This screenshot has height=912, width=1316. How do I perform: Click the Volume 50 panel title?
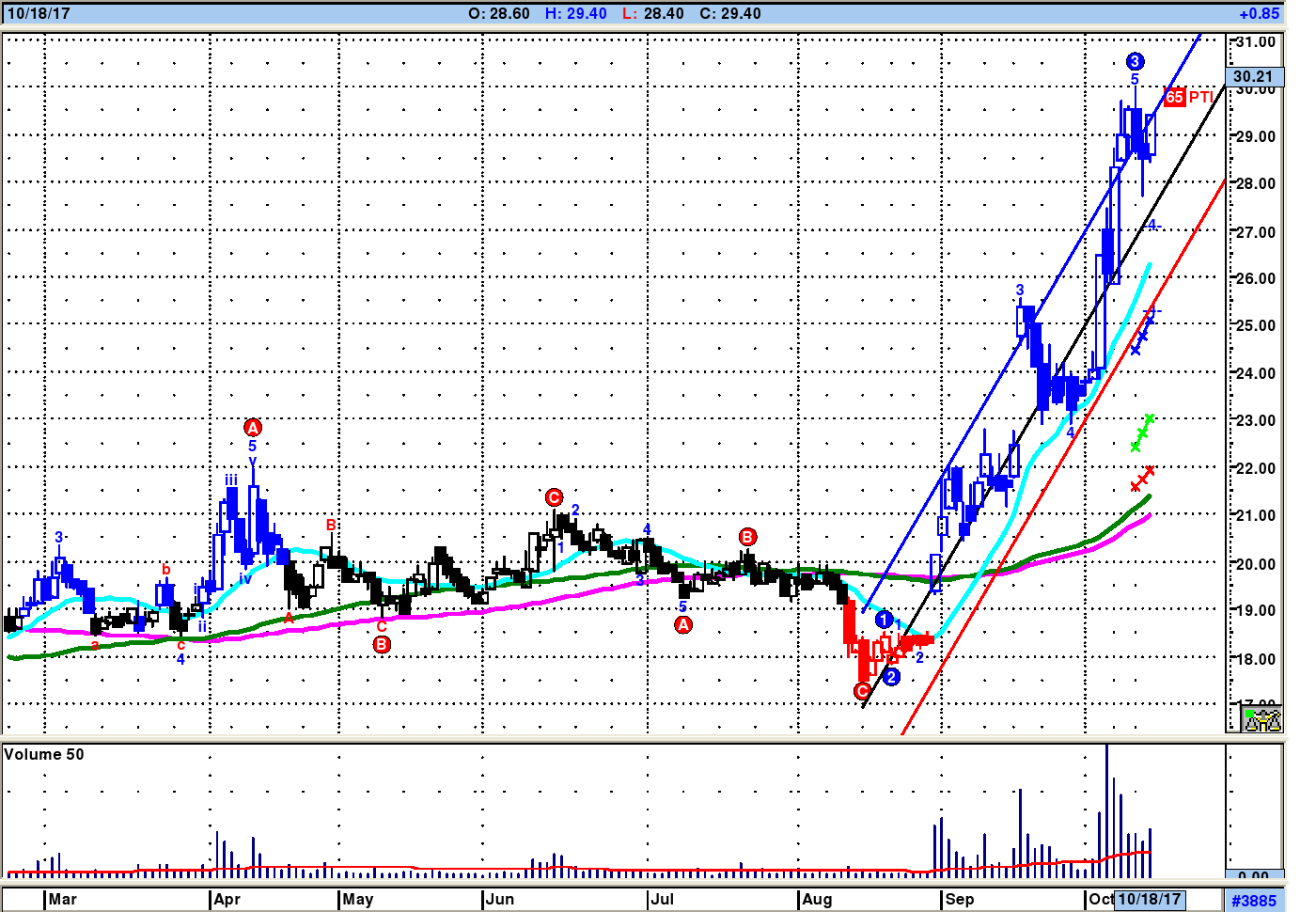pyautogui.click(x=44, y=754)
